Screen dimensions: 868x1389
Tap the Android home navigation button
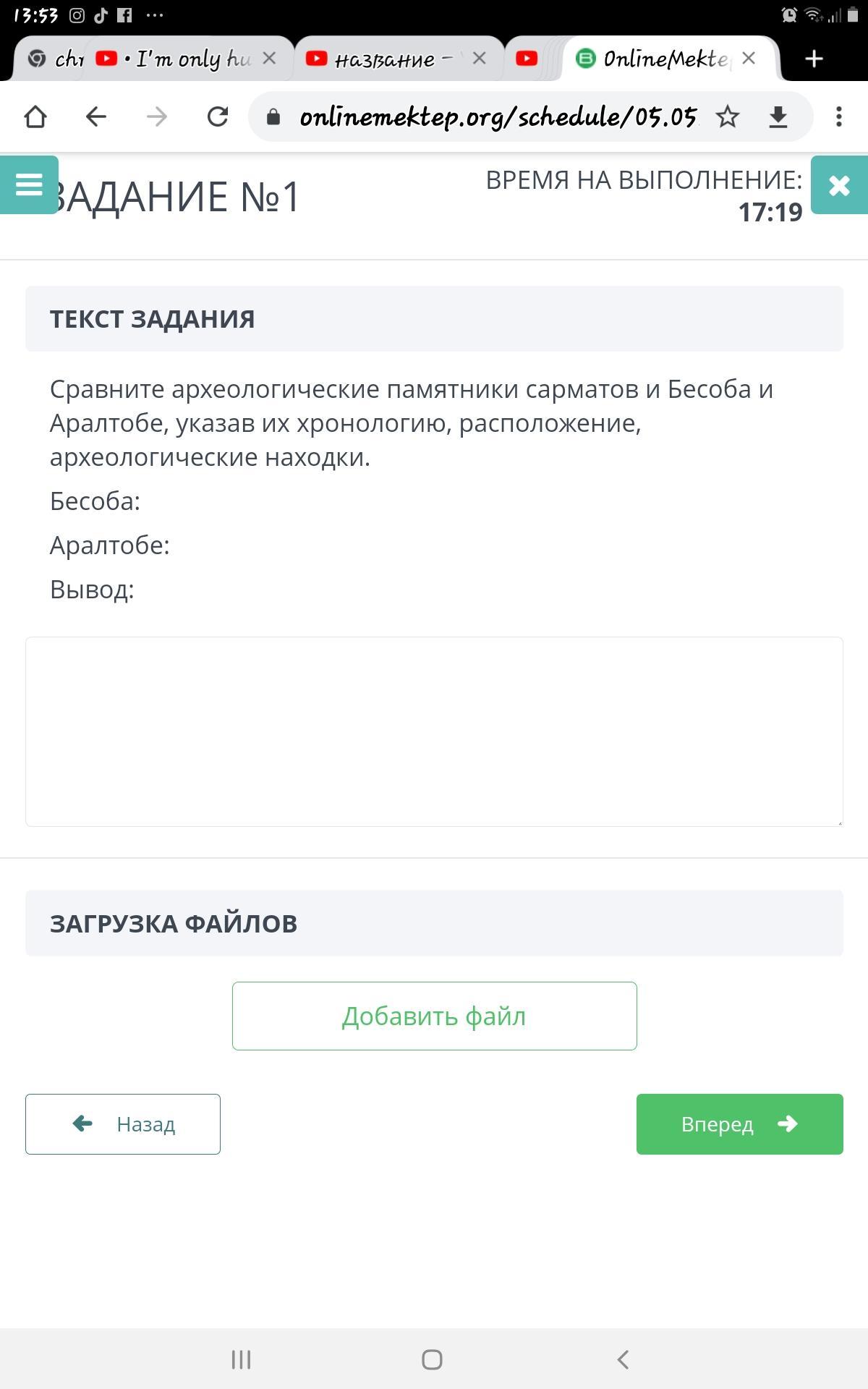coord(432,1359)
